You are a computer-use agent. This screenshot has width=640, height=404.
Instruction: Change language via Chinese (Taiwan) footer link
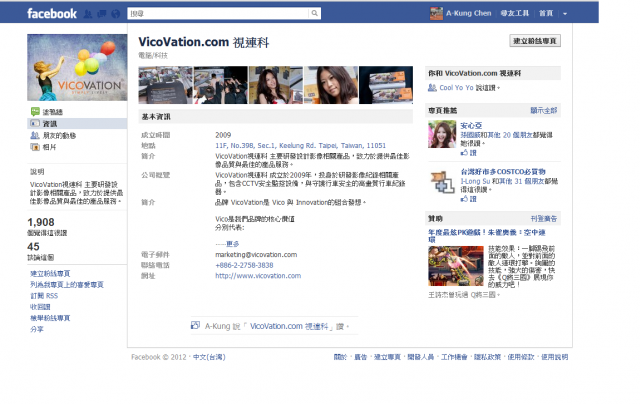(x=209, y=357)
